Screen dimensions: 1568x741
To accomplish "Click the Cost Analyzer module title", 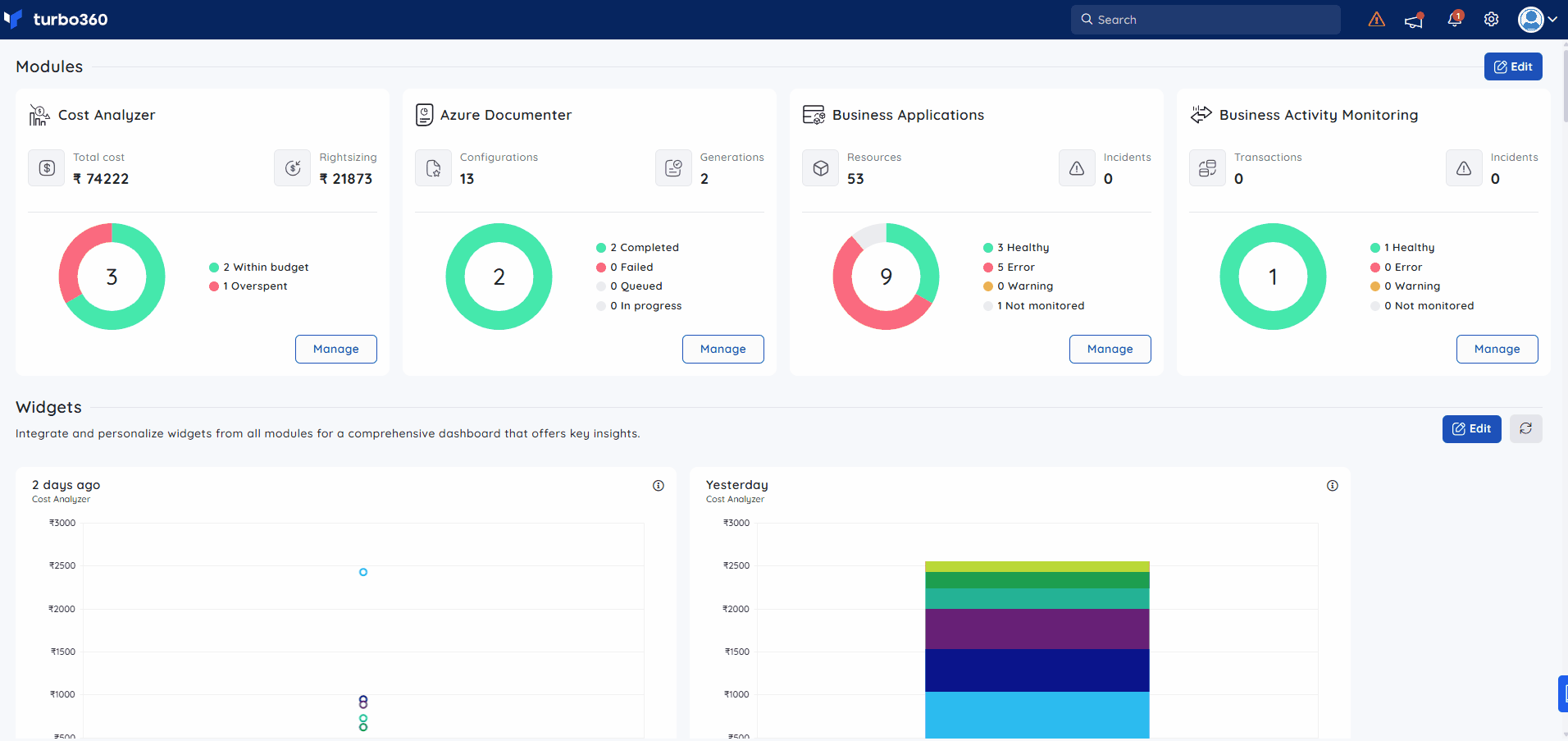I will 107,115.
